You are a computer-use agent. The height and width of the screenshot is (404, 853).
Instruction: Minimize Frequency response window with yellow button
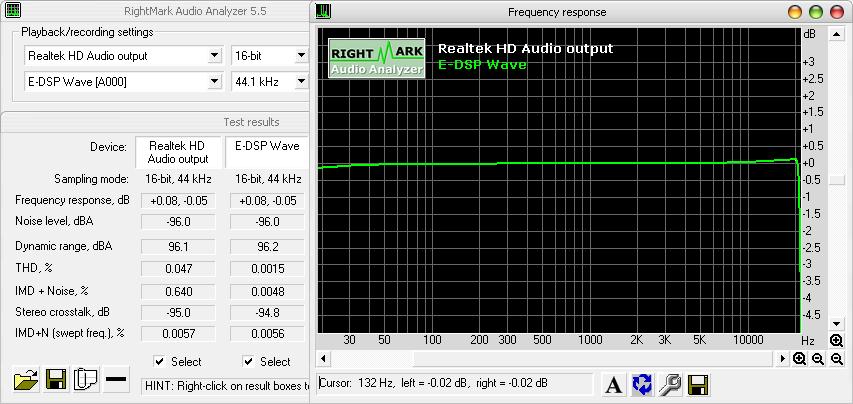click(795, 11)
